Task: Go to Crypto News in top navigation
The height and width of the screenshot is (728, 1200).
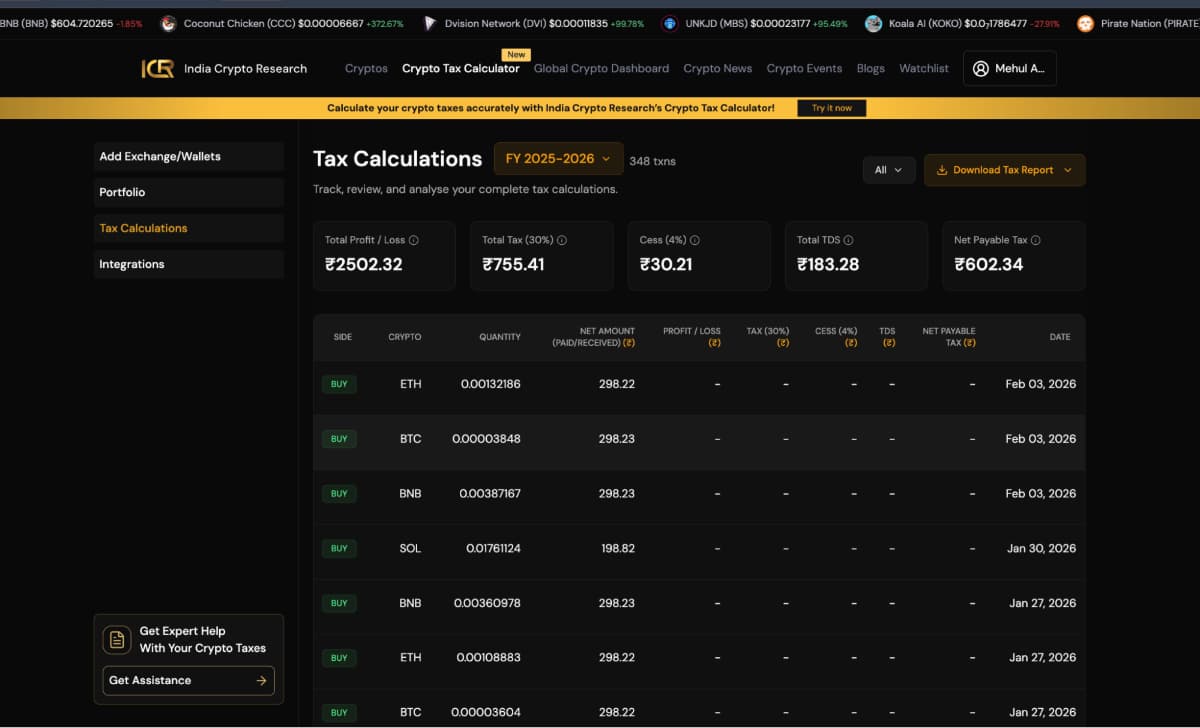Action: click(x=717, y=68)
